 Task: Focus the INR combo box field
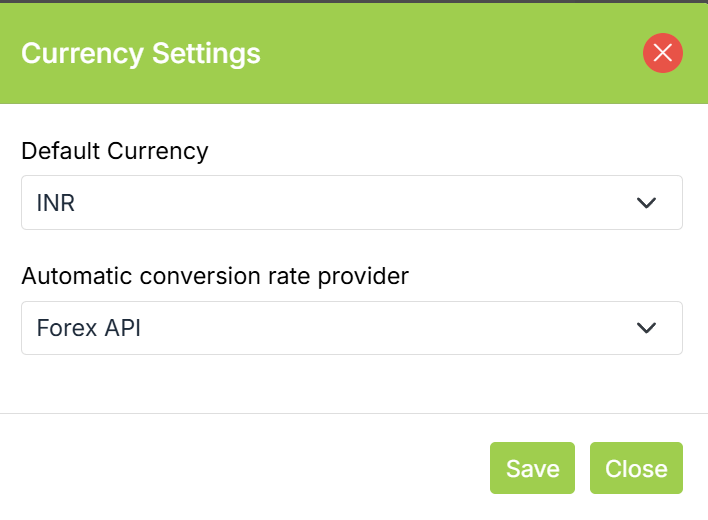click(x=351, y=203)
